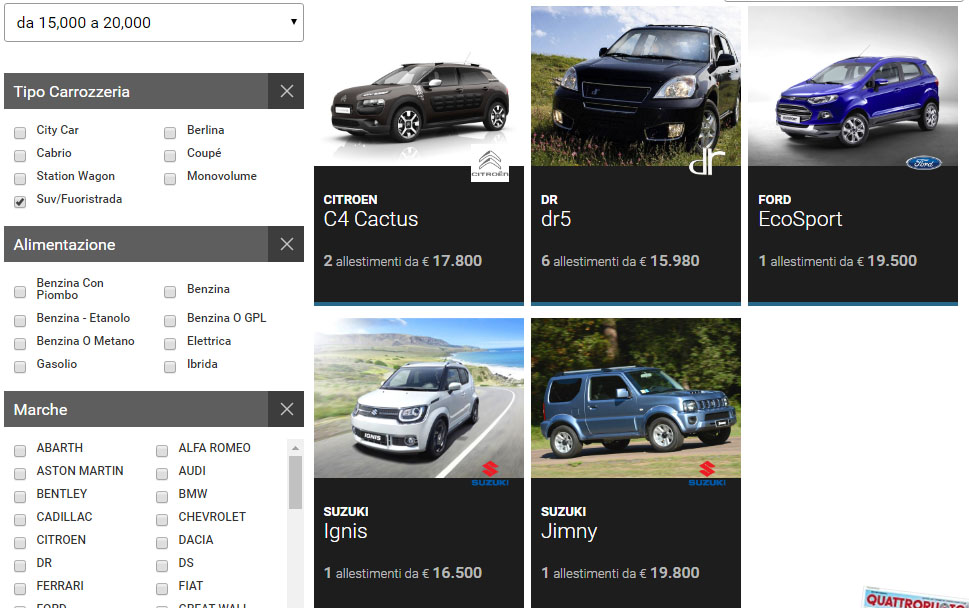
Task: Tick FERRARI in the brand list
Action: (x=20, y=589)
